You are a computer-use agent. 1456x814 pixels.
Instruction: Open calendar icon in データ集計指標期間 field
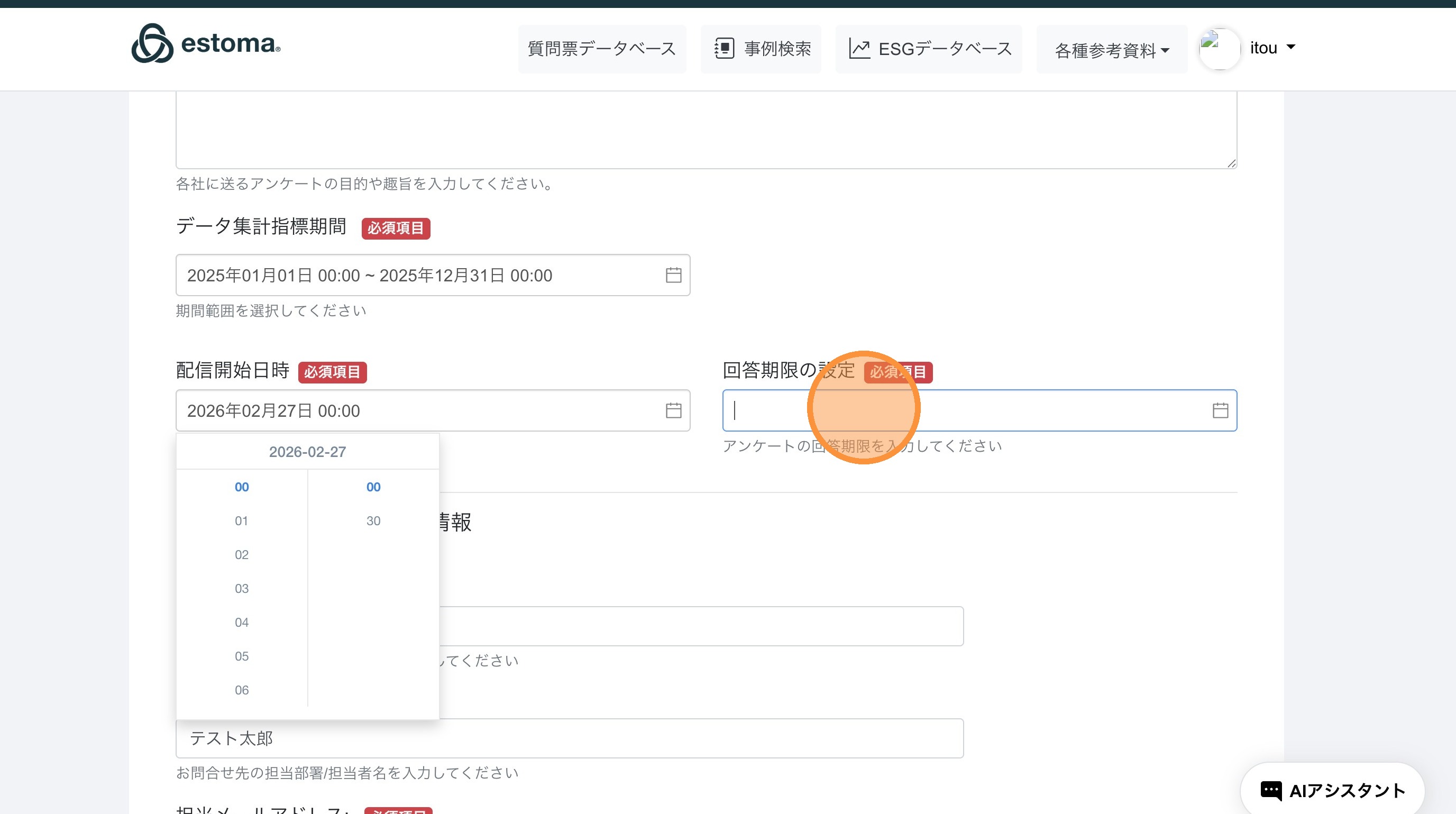[x=673, y=275]
